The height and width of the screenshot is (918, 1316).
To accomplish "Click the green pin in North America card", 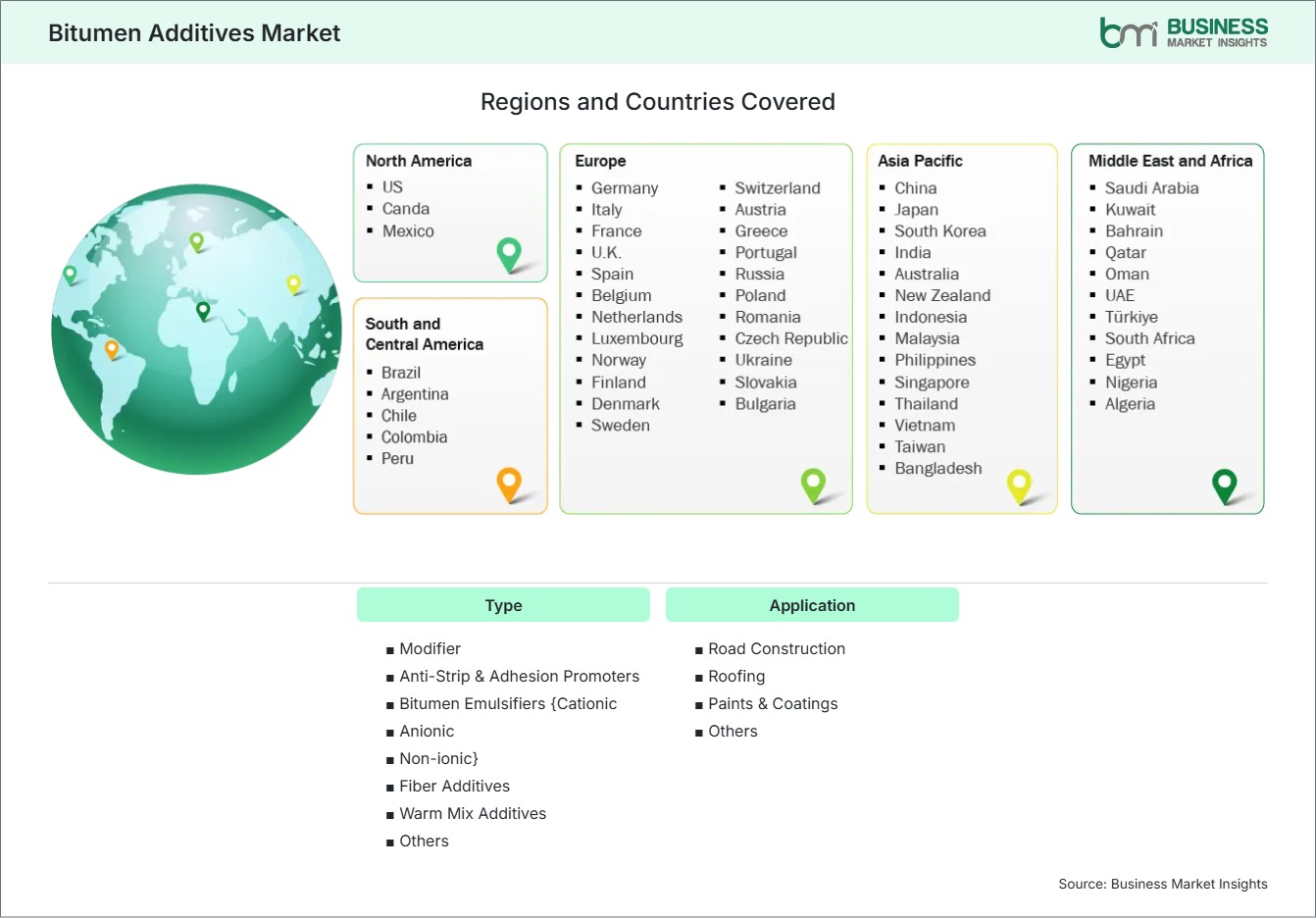I will tap(509, 255).
